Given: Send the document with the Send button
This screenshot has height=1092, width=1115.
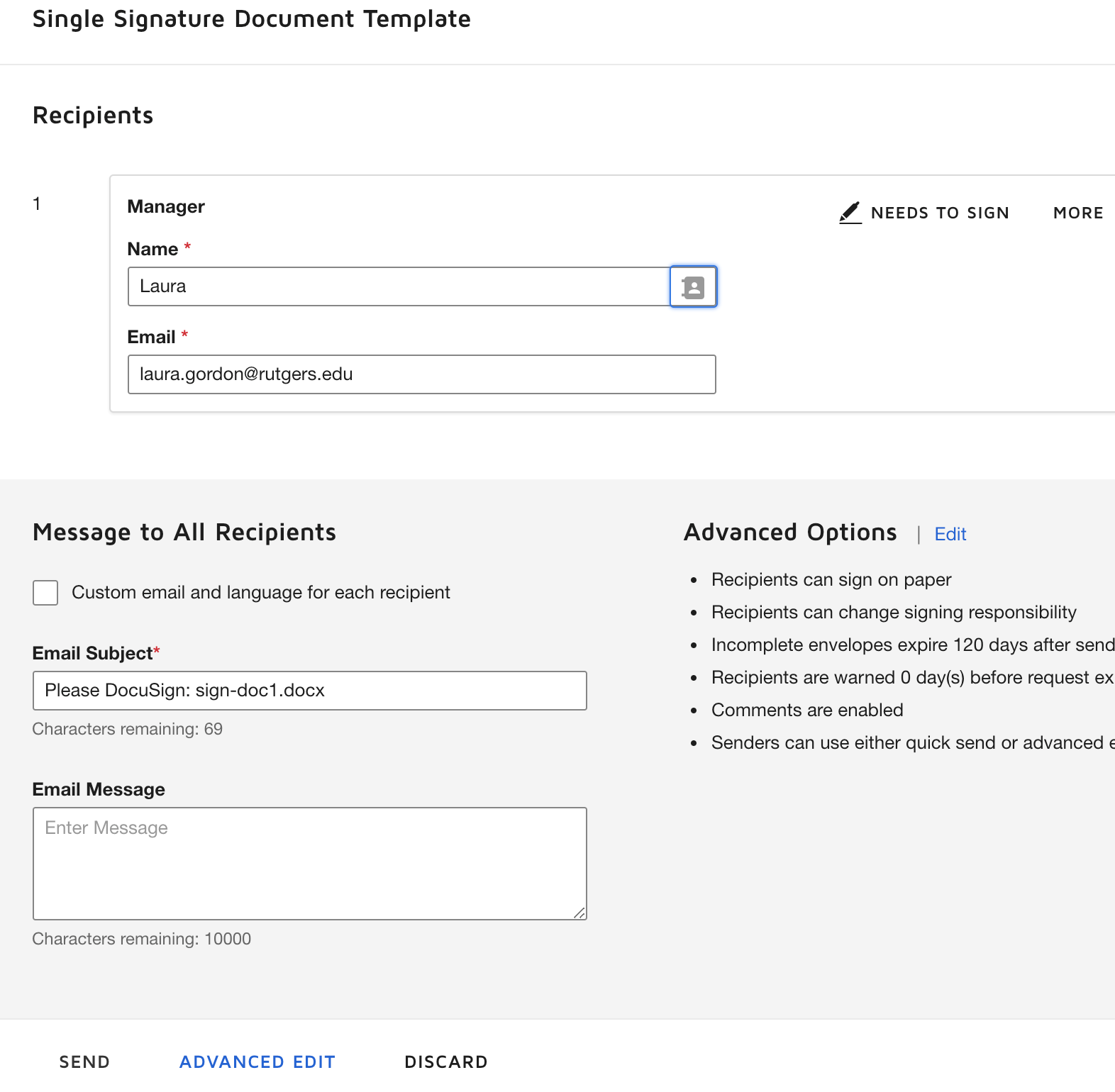Looking at the screenshot, I should click(x=84, y=1062).
